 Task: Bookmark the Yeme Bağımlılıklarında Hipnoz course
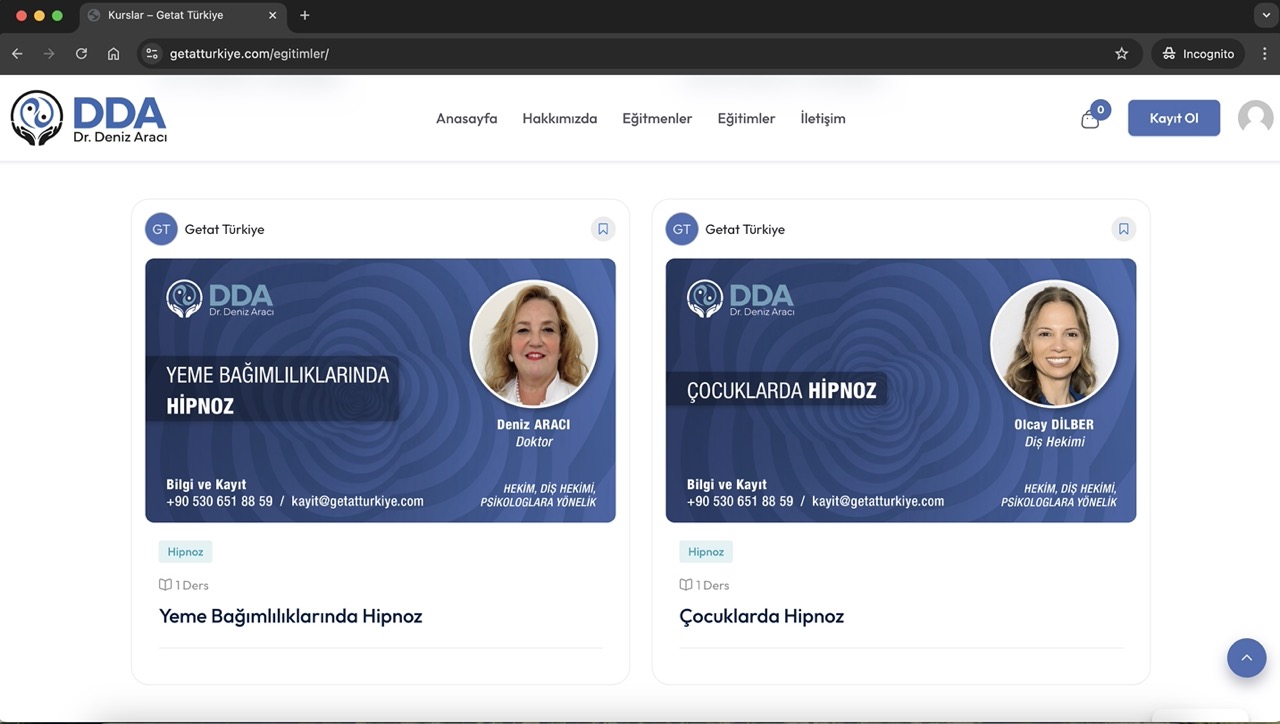[x=603, y=229]
